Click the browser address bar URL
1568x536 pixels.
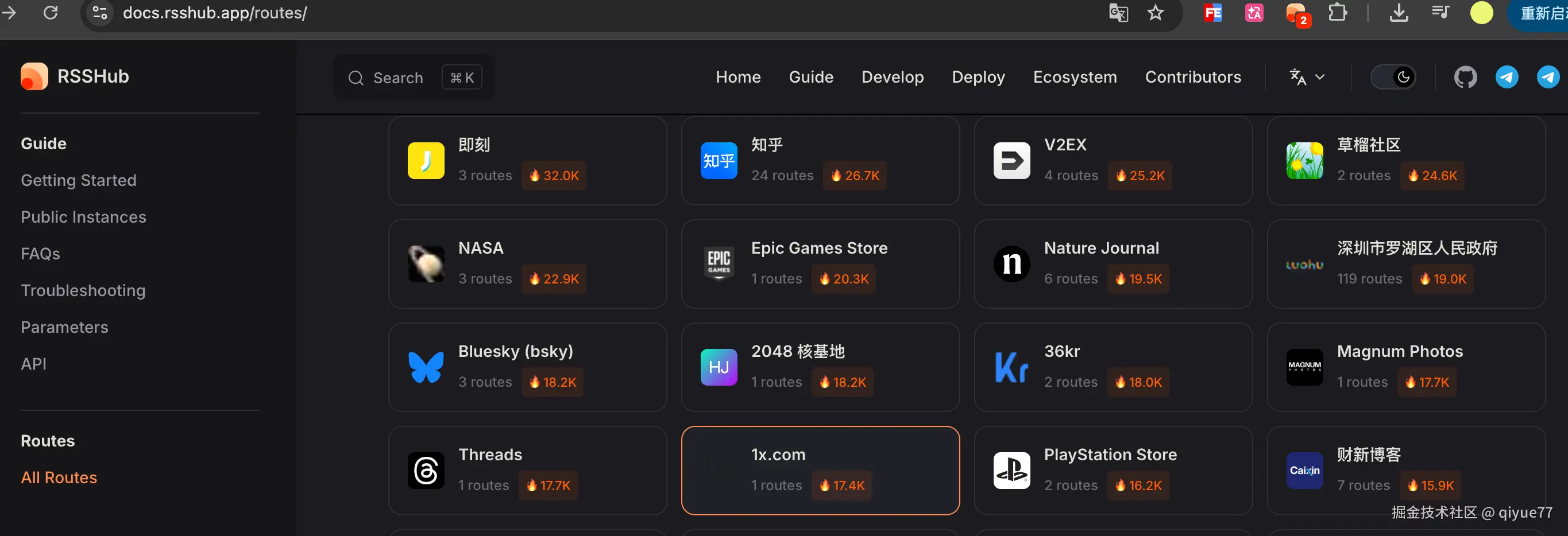(x=215, y=13)
